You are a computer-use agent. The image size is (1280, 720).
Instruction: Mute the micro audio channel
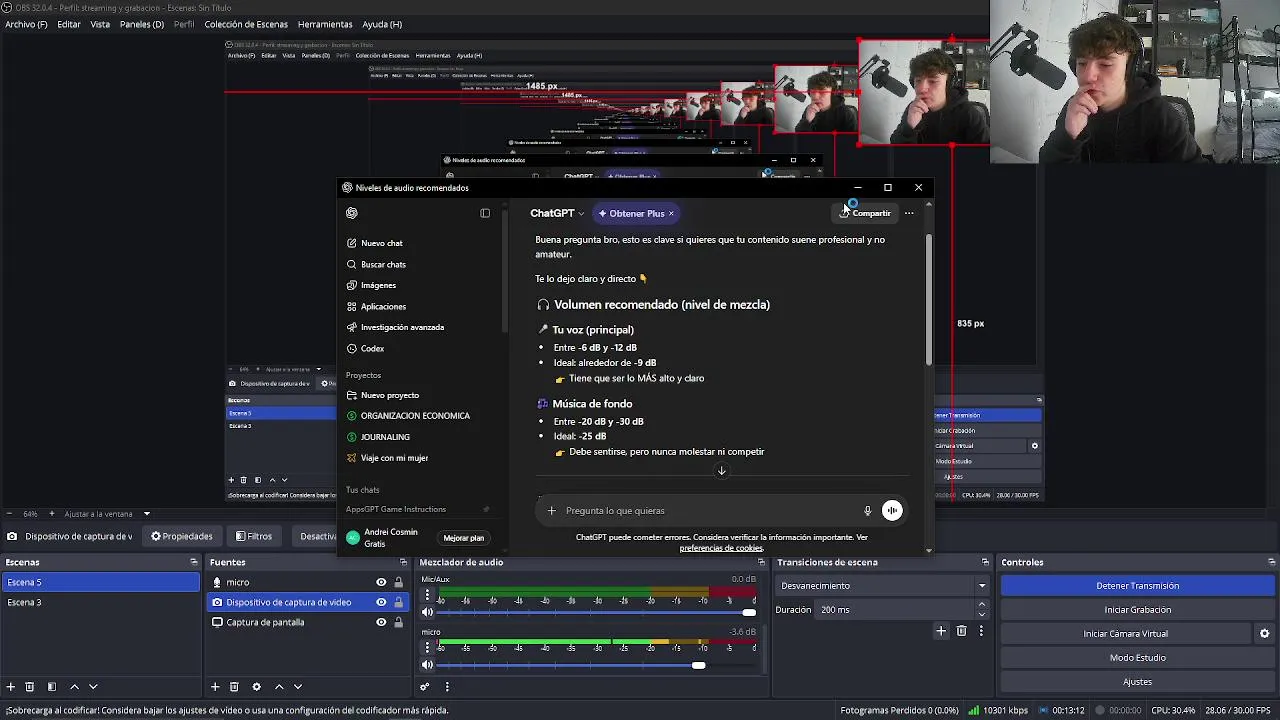click(428, 665)
